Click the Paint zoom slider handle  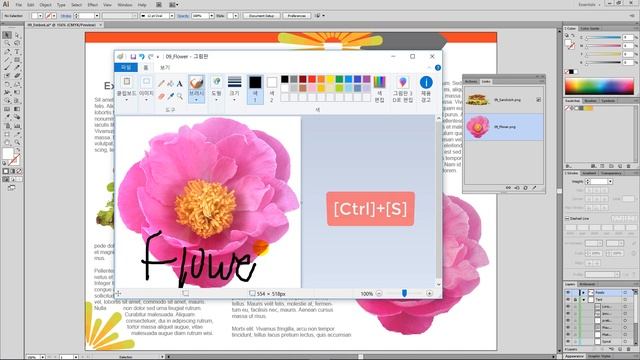(404, 293)
